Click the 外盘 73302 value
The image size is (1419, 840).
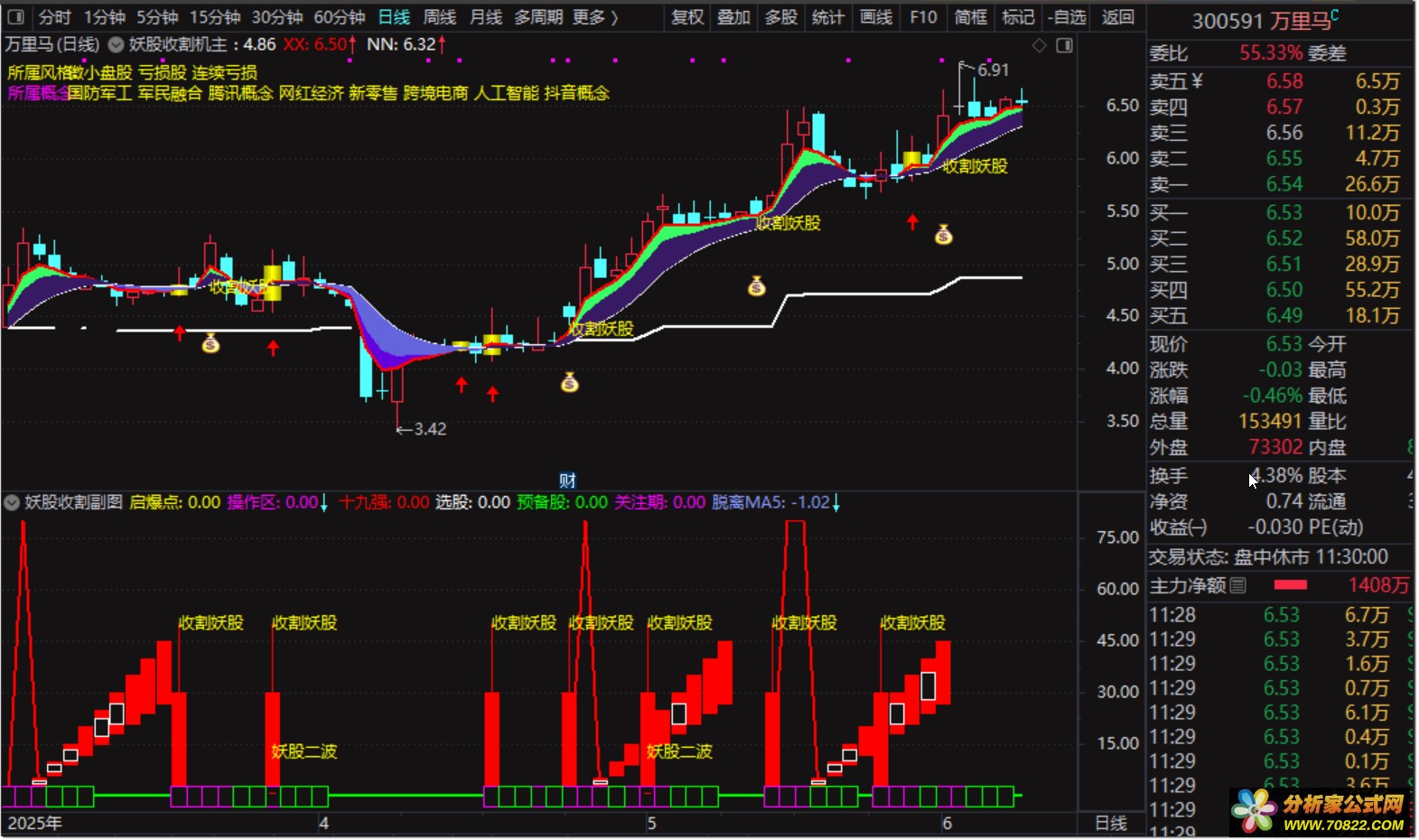pyautogui.click(x=1275, y=447)
